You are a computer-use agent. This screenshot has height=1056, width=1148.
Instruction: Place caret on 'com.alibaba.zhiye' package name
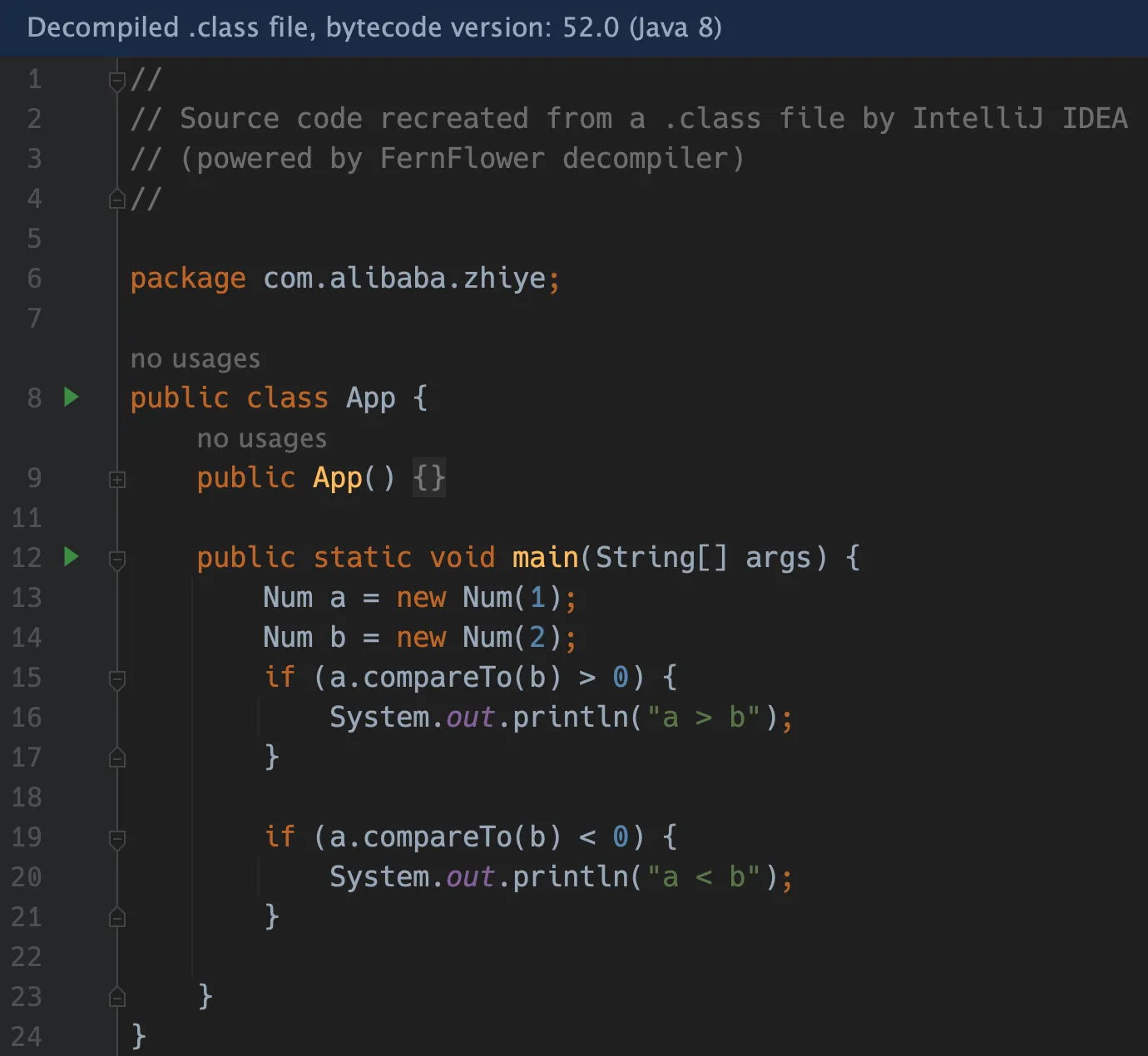(404, 278)
